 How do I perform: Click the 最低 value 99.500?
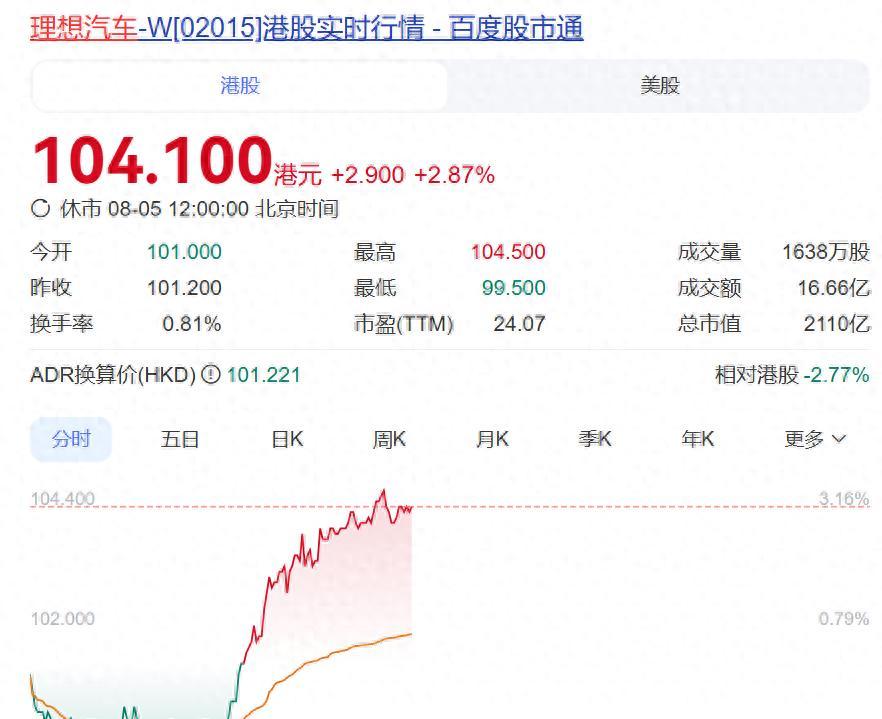(514, 287)
